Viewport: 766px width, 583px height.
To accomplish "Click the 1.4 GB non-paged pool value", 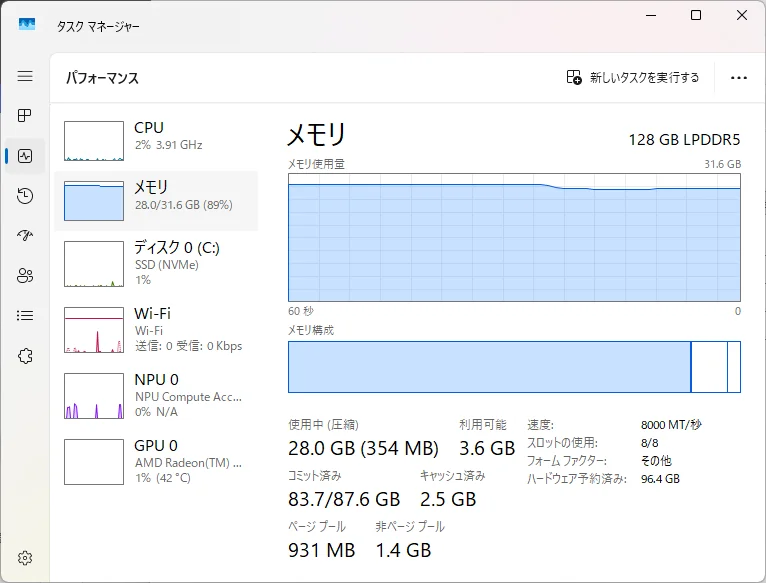I will [x=404, y=550].
